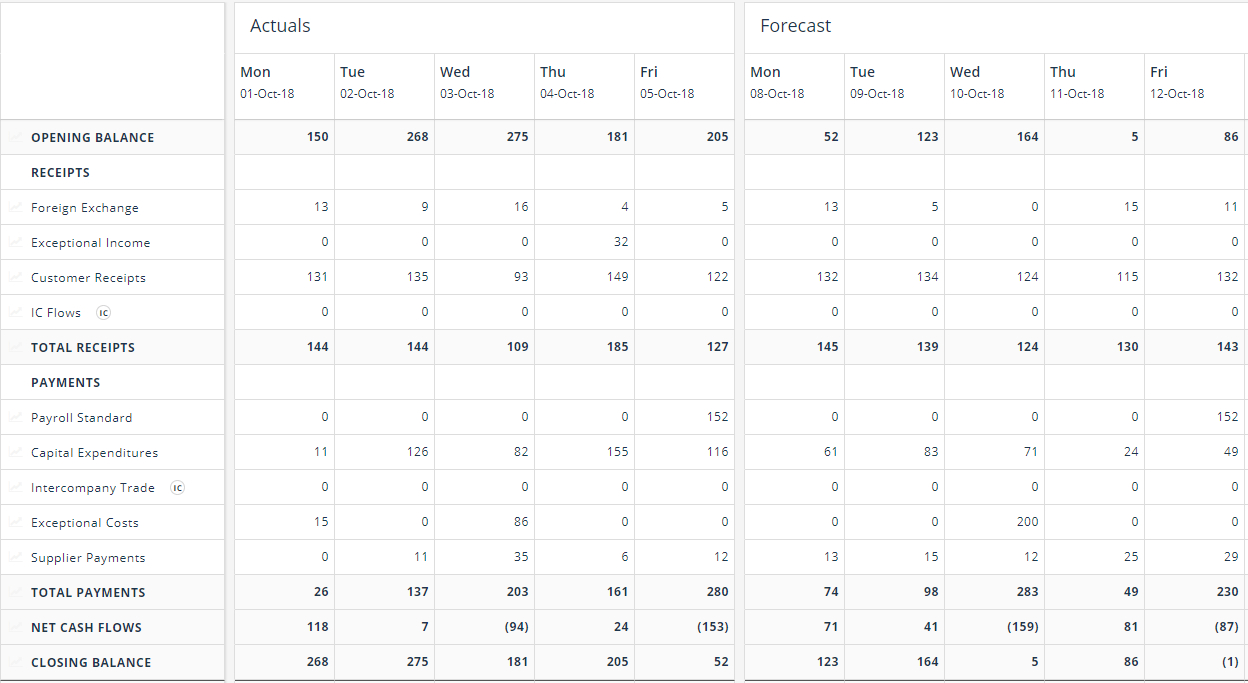Click the chart icon next to Payroll Standard
This screenshot has height=683, width=1248.
pos(15,418)
